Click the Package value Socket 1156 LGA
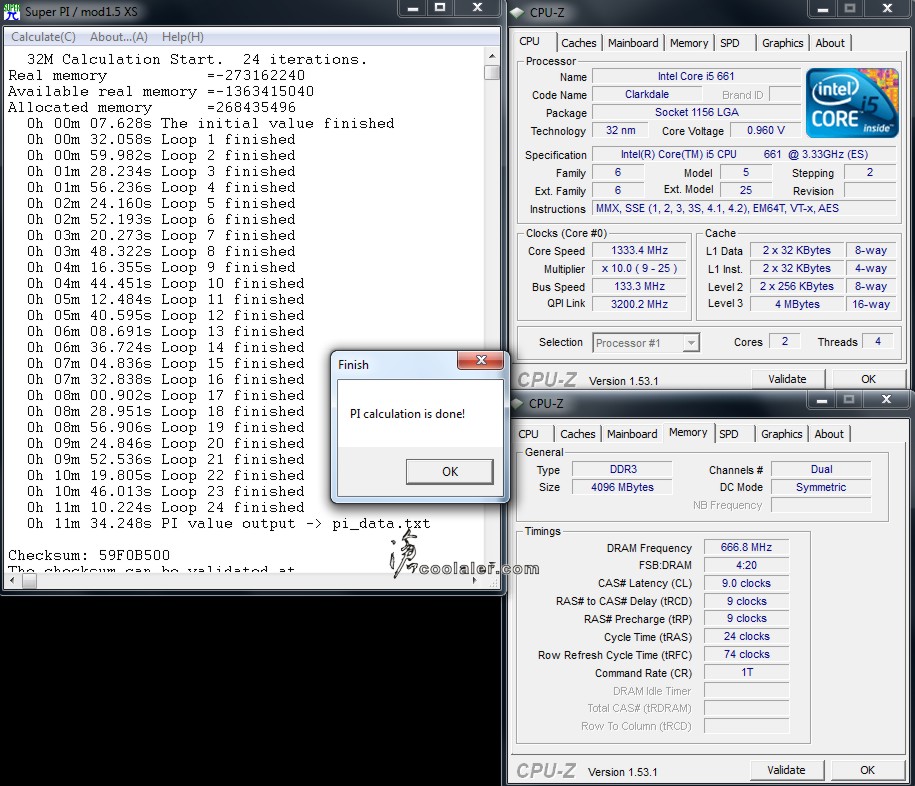 pos(696,112)
